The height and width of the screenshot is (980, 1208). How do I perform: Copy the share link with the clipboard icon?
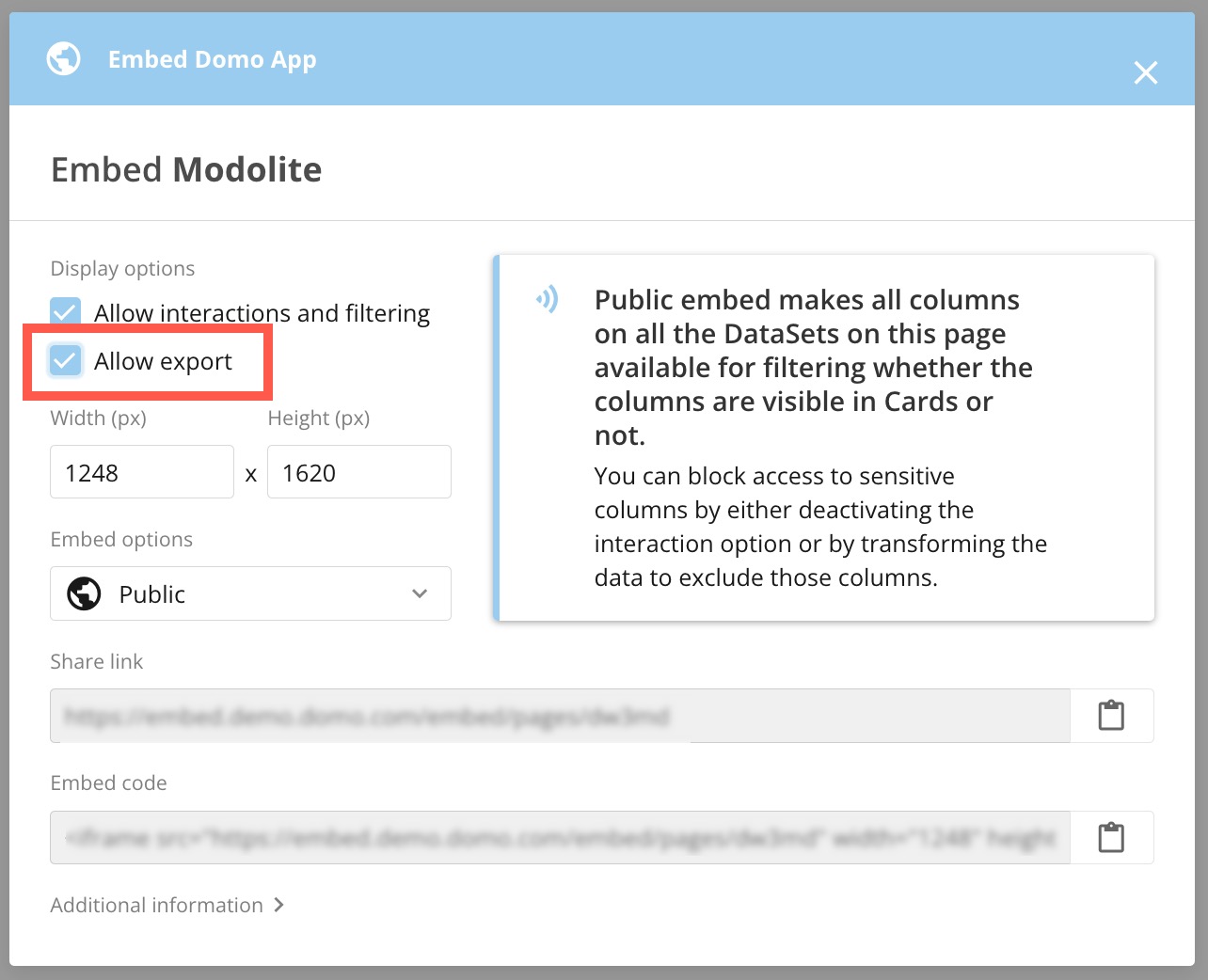pyautogui.click(x=1111, y=716)
